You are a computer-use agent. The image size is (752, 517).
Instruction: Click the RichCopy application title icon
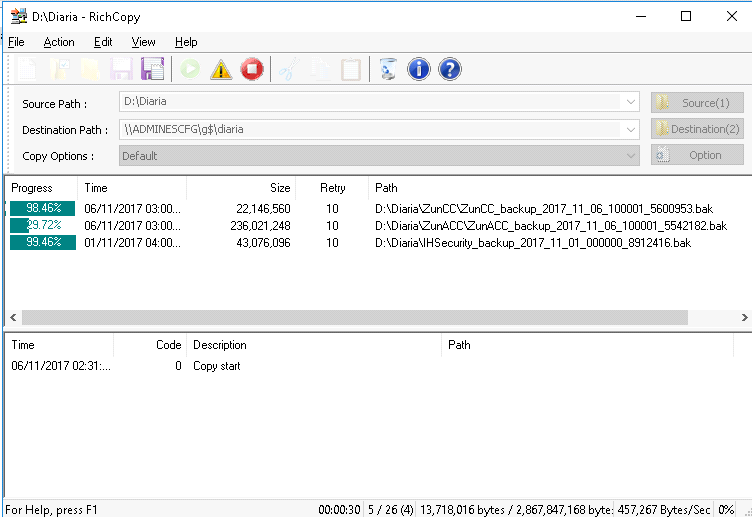pyautogui.click(x=19, y=16)
